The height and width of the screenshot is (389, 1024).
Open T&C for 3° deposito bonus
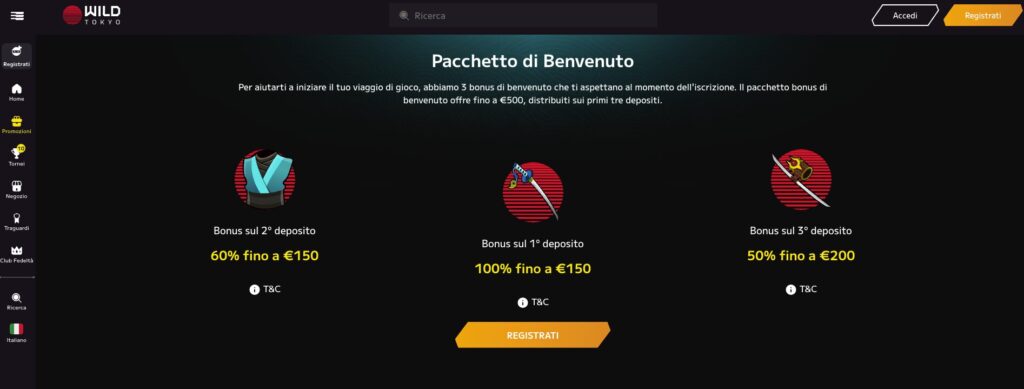click(801, 289)
